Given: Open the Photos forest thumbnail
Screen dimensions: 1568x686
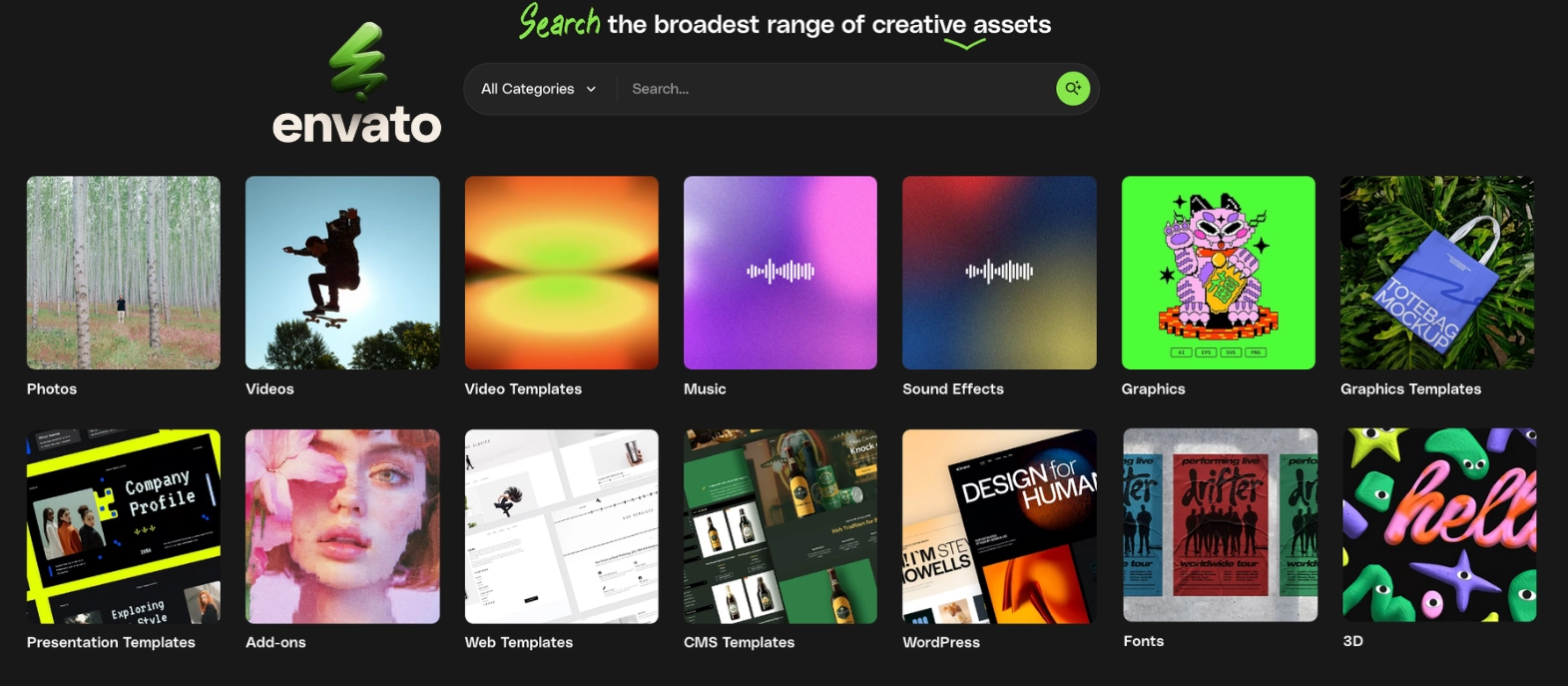Looking at the screenshot, I should click(124, 273).
